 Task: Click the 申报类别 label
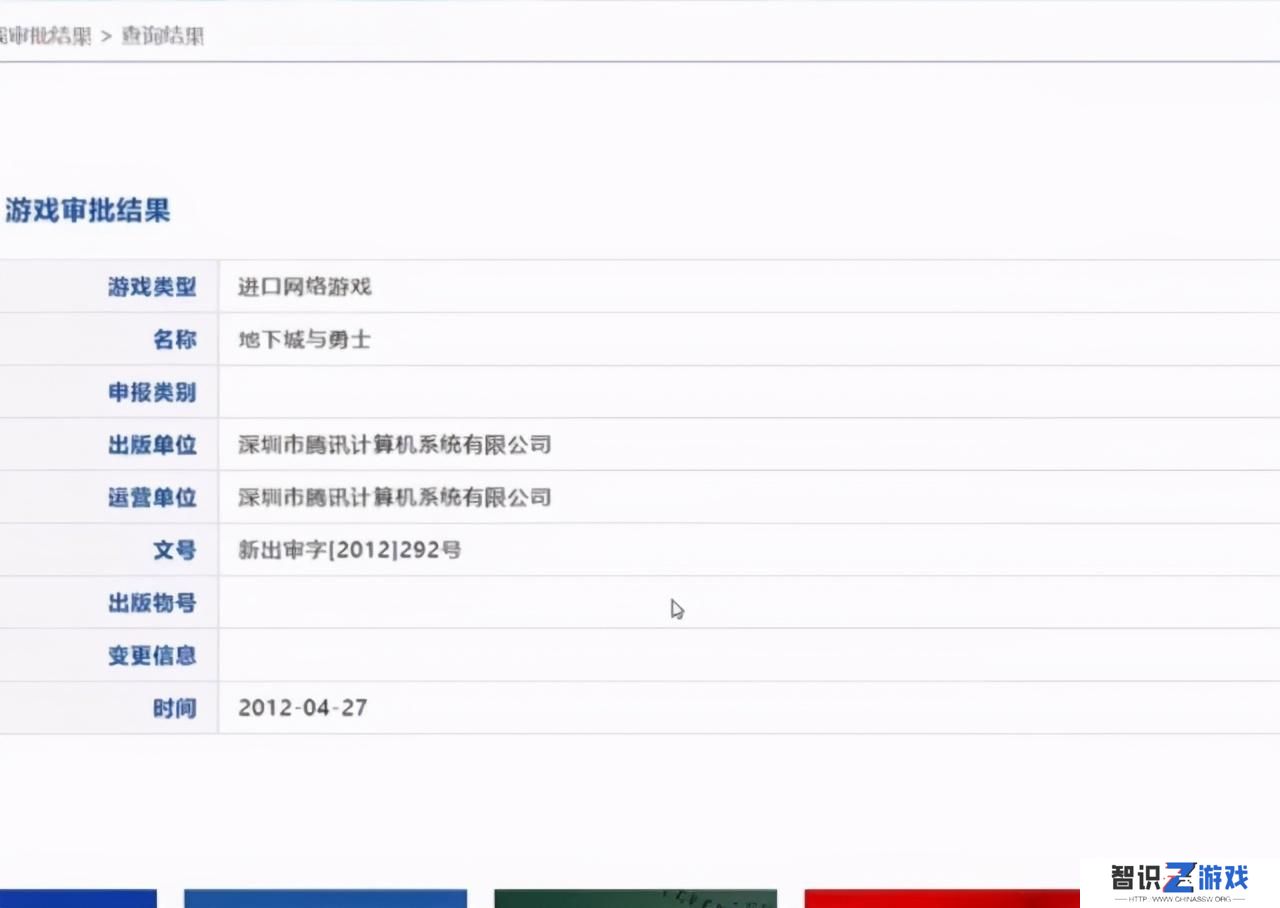pyautogui.click(x=152, y=392)
